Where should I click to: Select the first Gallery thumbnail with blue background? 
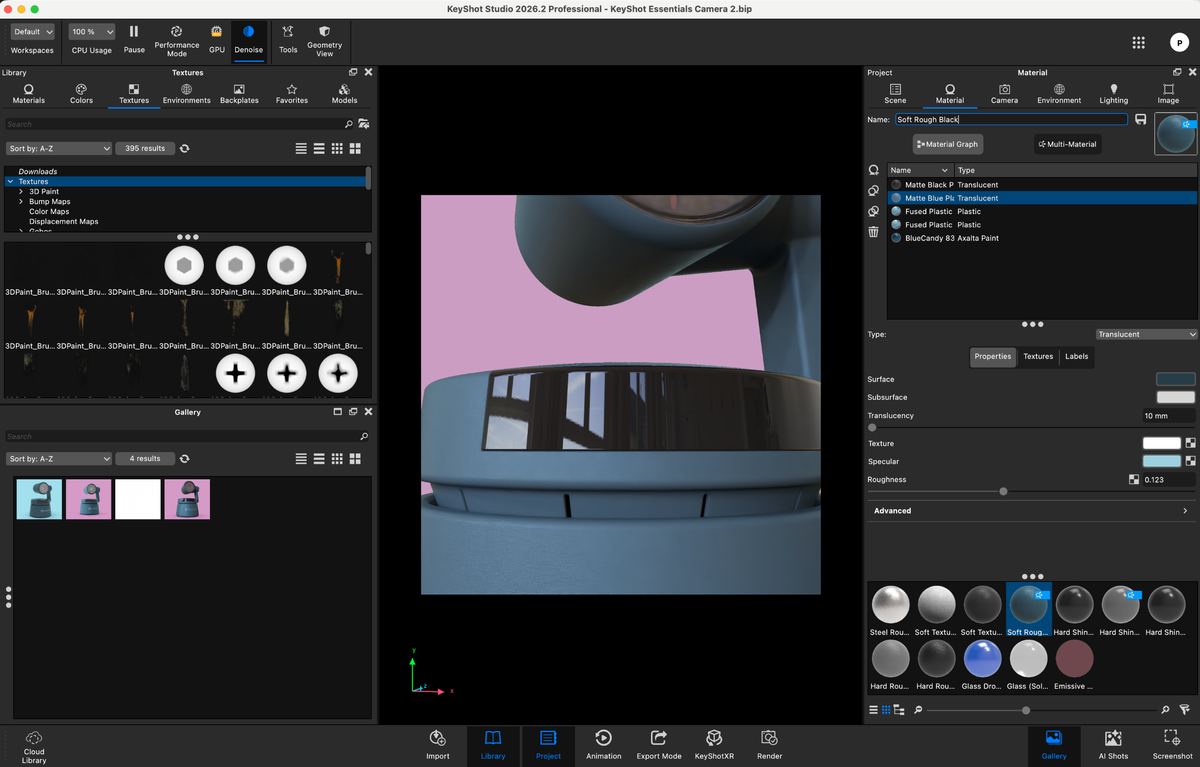[x=39, y=499]
